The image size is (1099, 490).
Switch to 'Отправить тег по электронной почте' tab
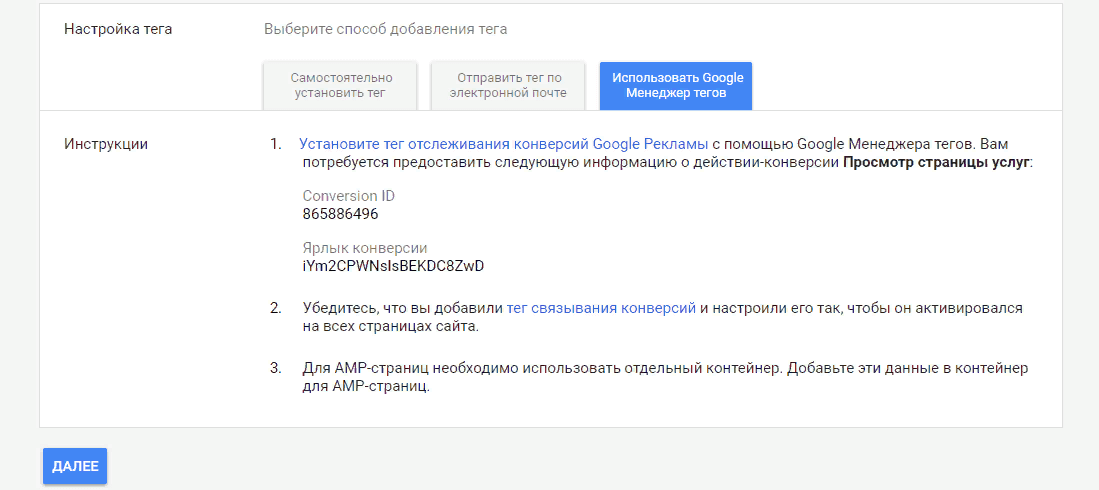(x=508, y=85)
